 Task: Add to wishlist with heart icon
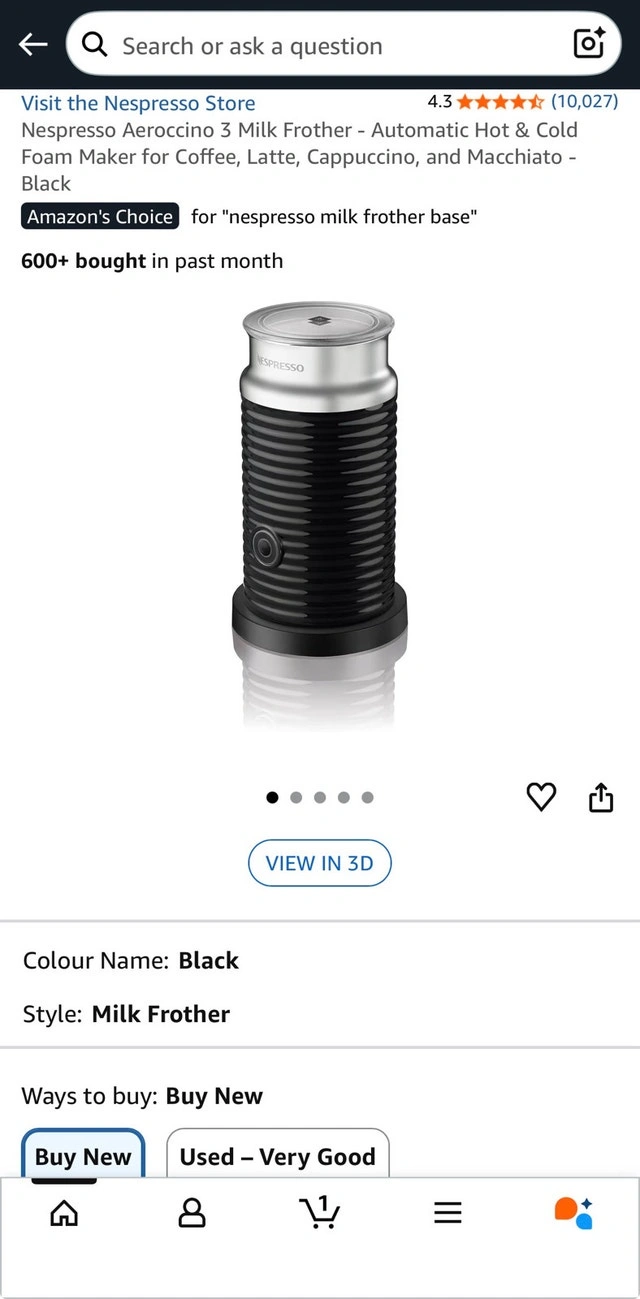point(541,797)
